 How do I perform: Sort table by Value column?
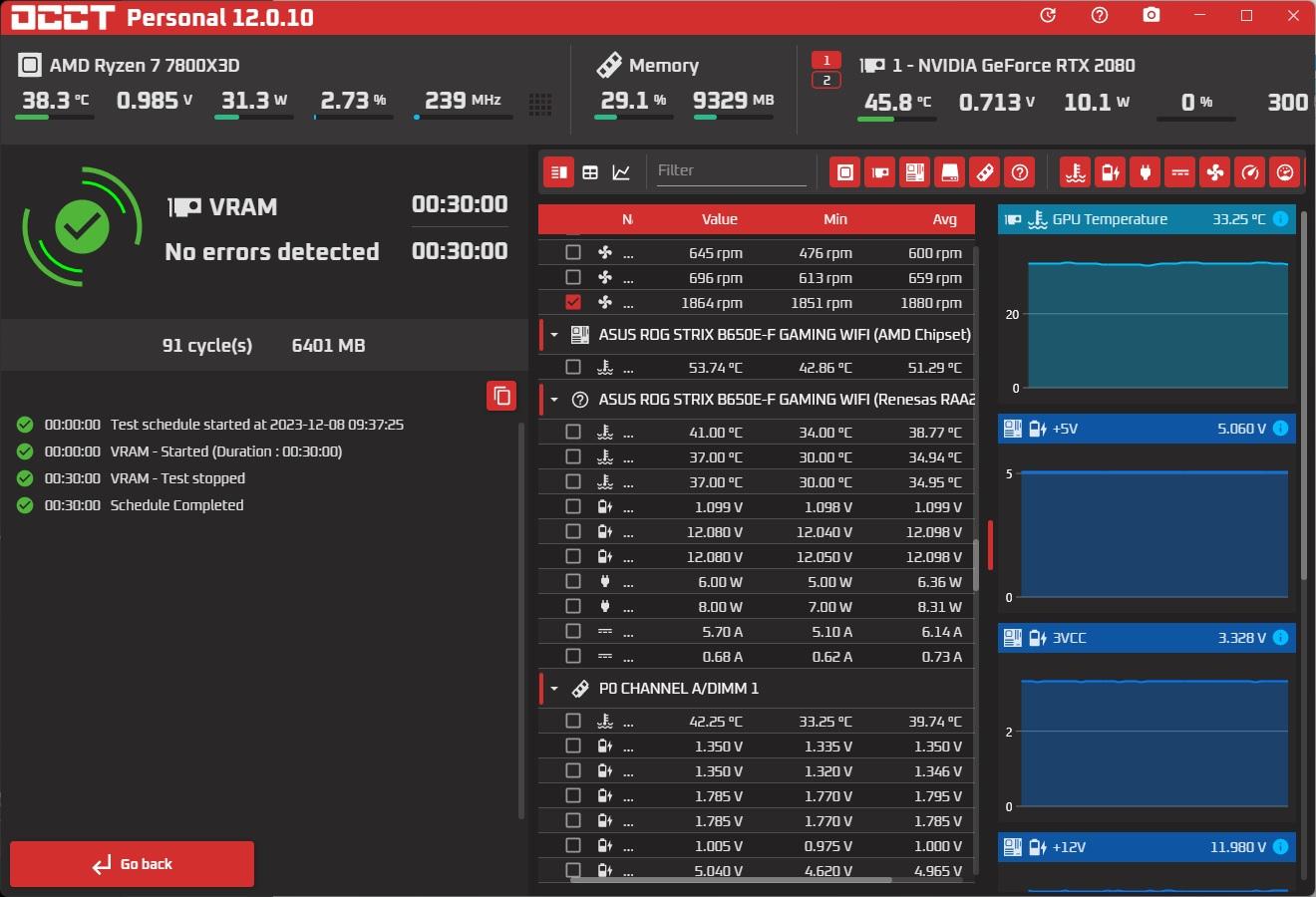(x=719, y=219)
